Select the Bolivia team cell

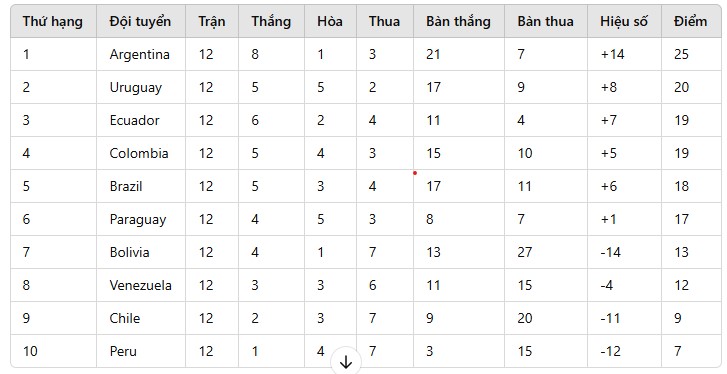click(x=141, y=252)
